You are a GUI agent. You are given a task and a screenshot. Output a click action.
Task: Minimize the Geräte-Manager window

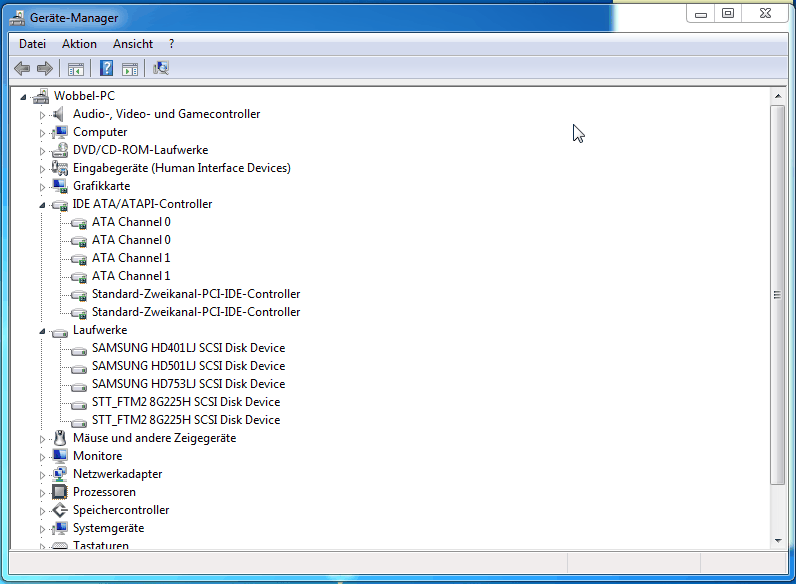pos(701,14)
